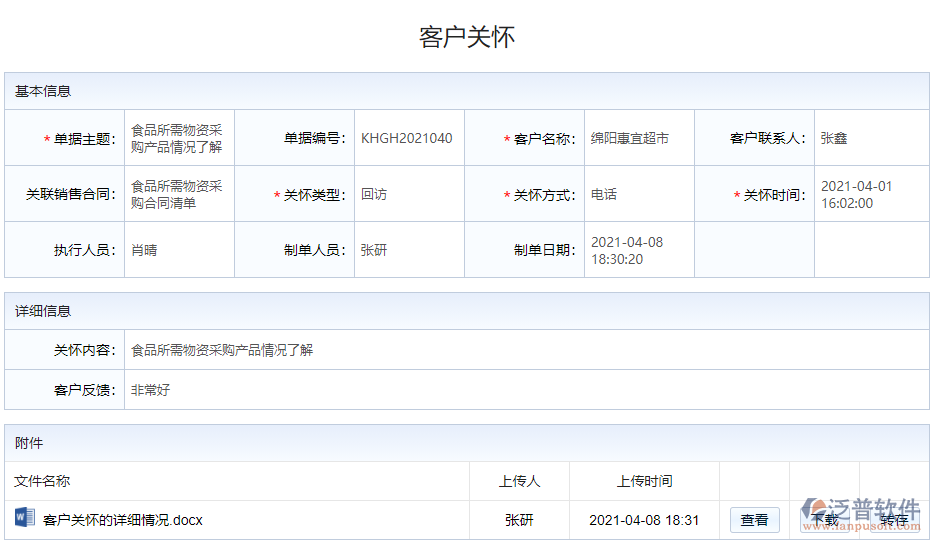Click the 客户反馈 value 非常好
The height and width of the screenshot is (542, 931).
pos(150,390)
